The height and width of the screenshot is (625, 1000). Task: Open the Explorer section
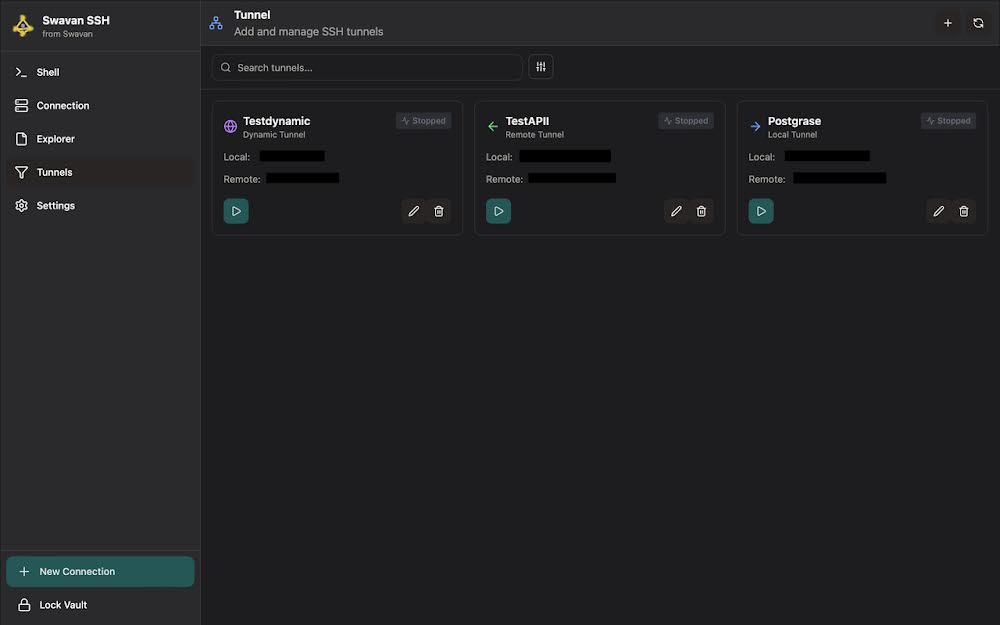tap(55, 139)
